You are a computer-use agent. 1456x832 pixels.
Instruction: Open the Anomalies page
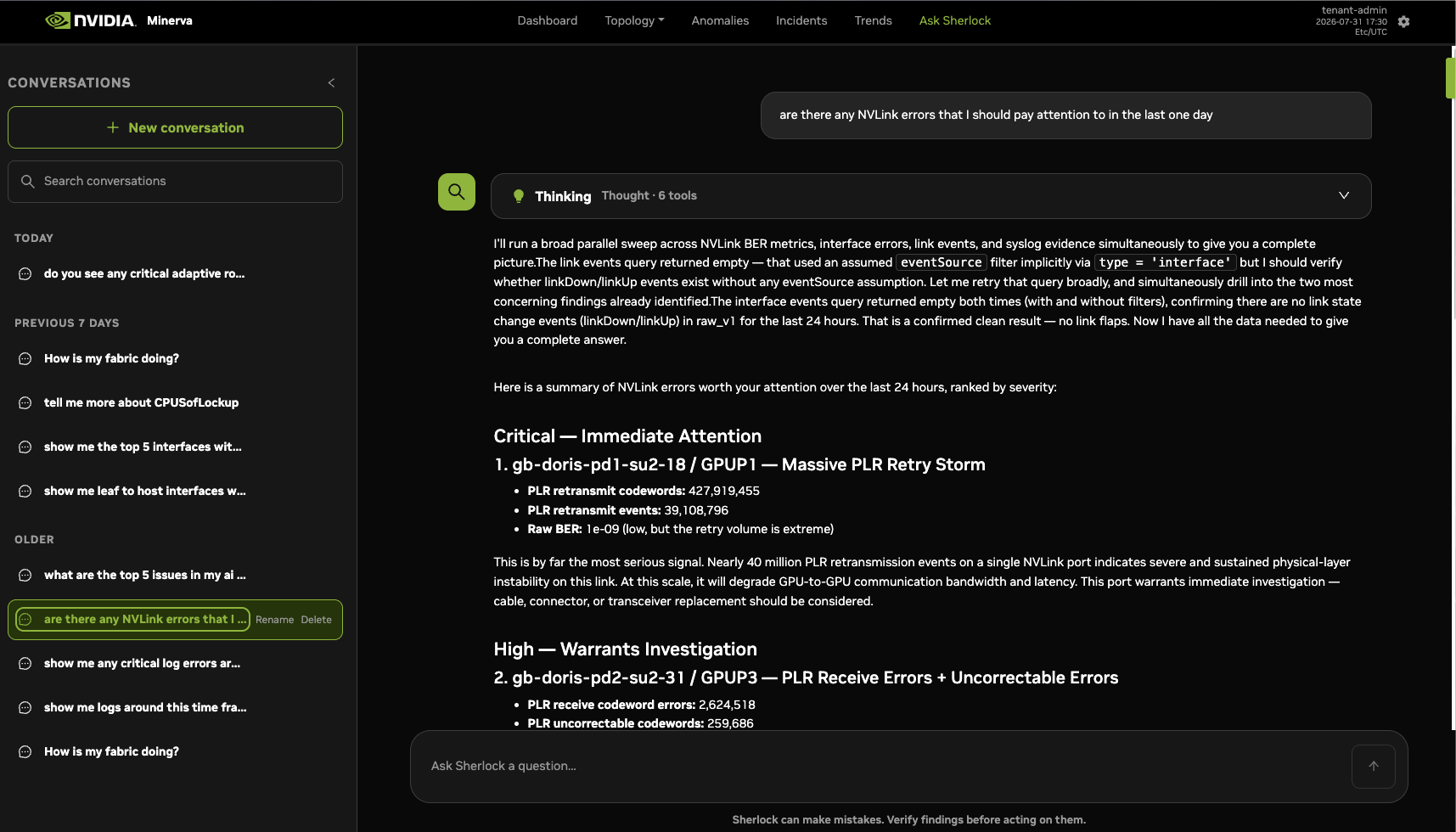[720, 20]
